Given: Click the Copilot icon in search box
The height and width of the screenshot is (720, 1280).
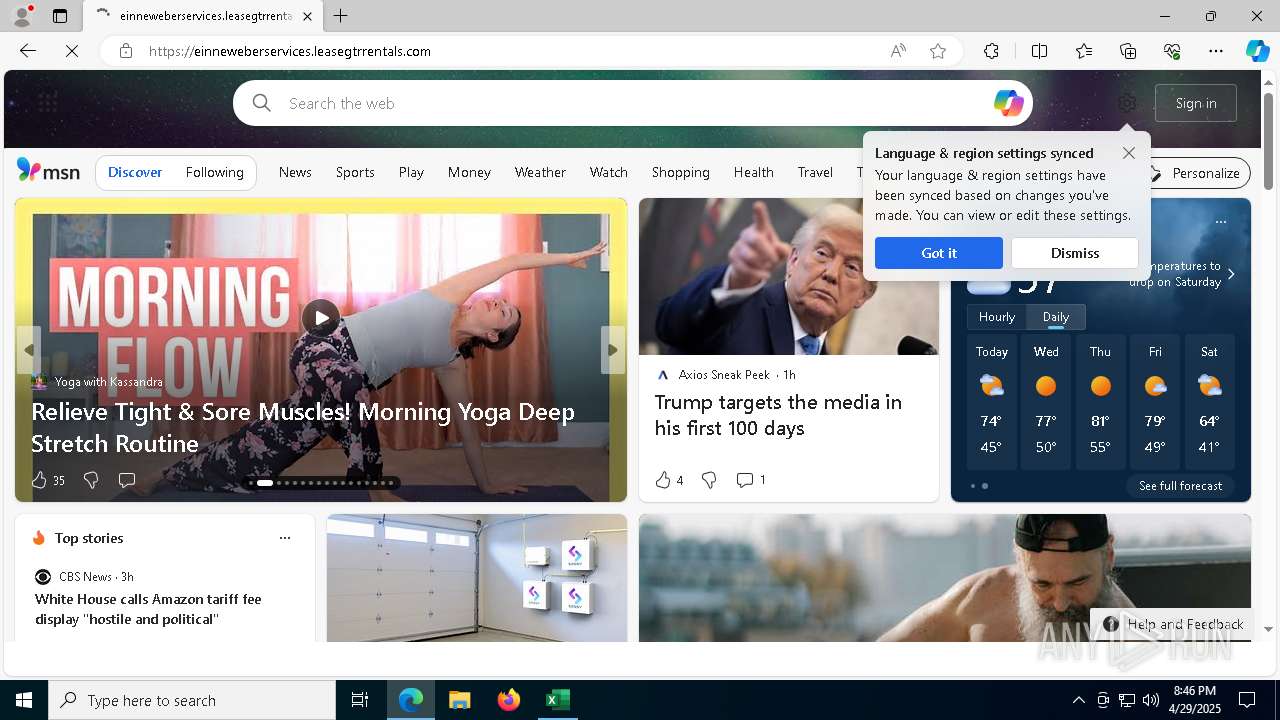Looking at the screenshot, I should click(1008, 103).
